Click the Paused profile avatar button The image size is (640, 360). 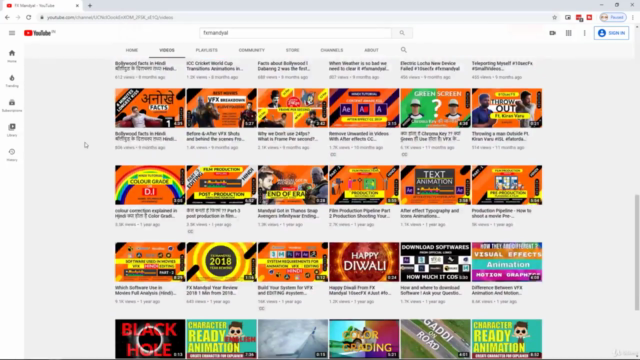click(612, 17)
